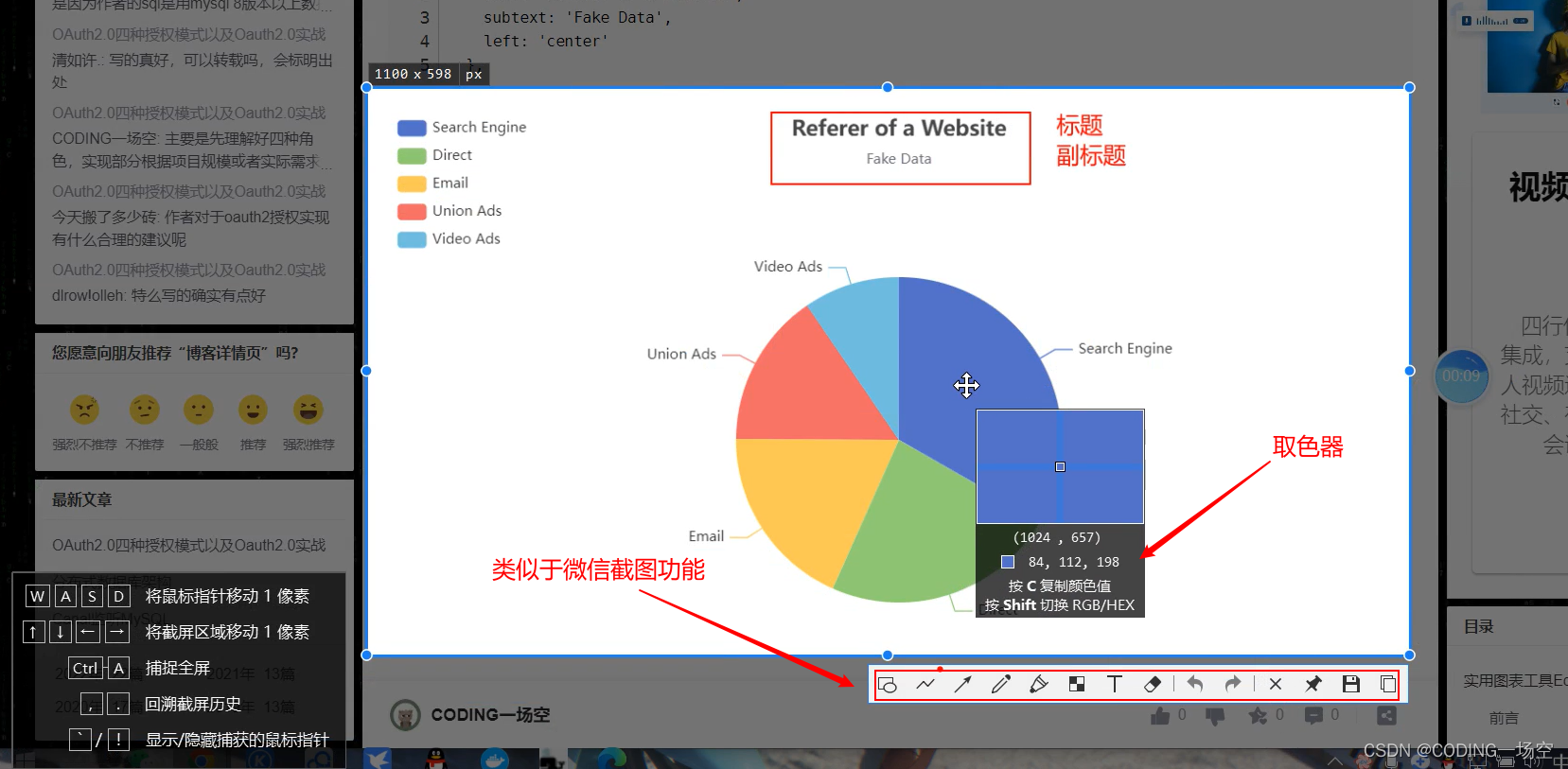Image resolution: width=1568 pixels, height=769 pixels.
Task: Toggle the Direct legend item
Action: (435, 155)
